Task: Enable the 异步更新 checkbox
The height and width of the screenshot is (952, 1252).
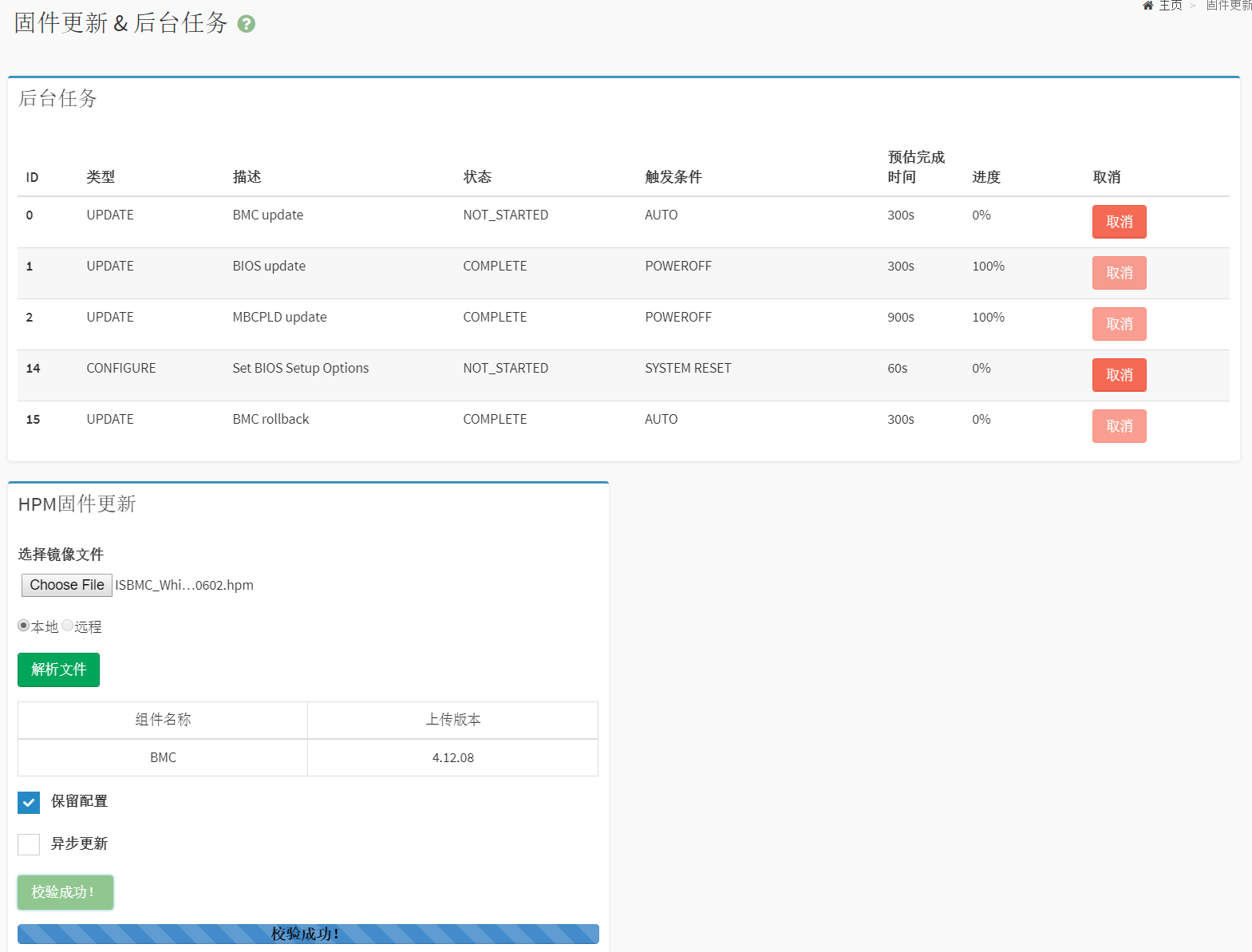Action: pyautogui.click(x=29, y=844)
